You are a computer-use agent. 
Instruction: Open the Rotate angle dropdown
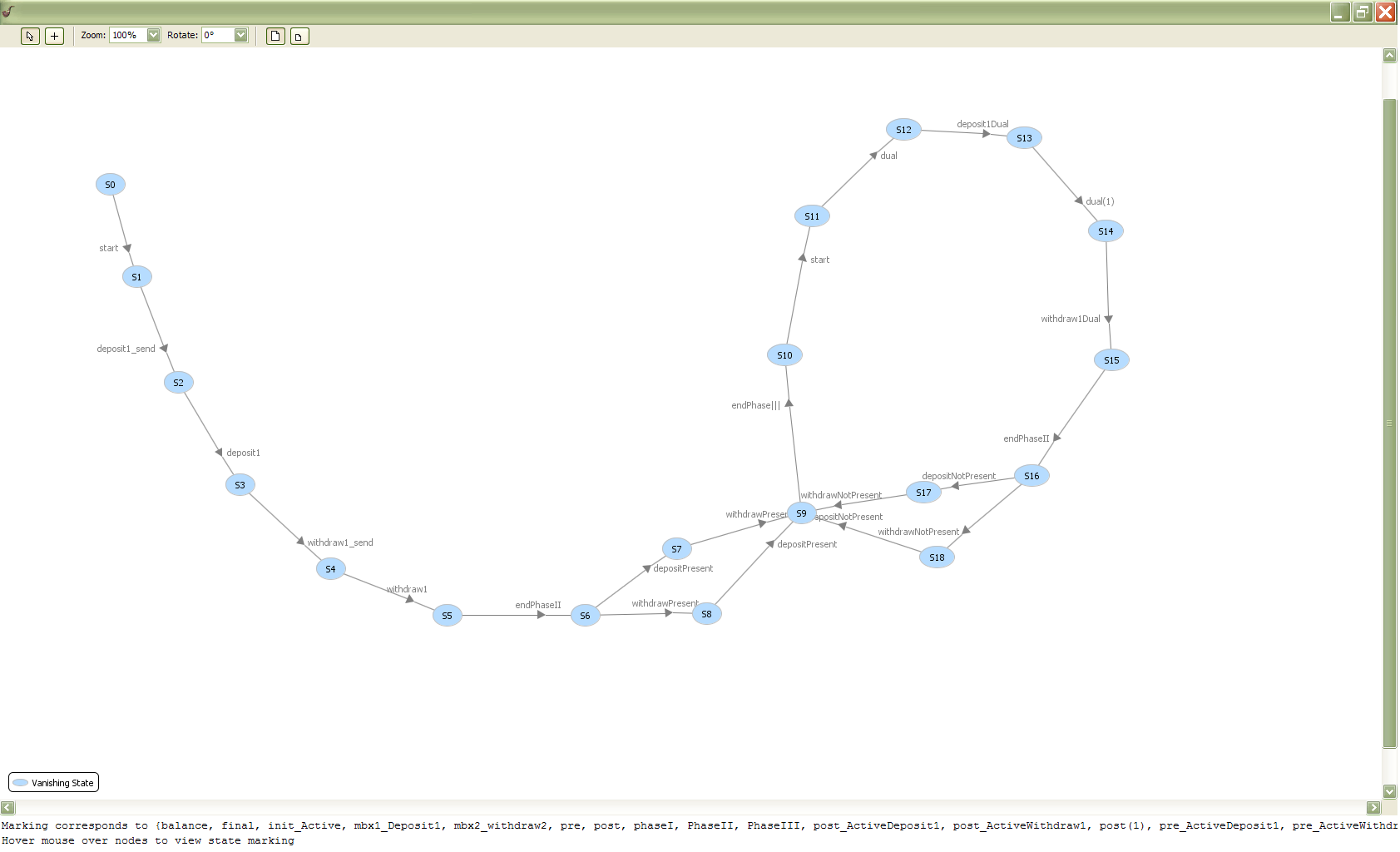click(x=241, y=35)
